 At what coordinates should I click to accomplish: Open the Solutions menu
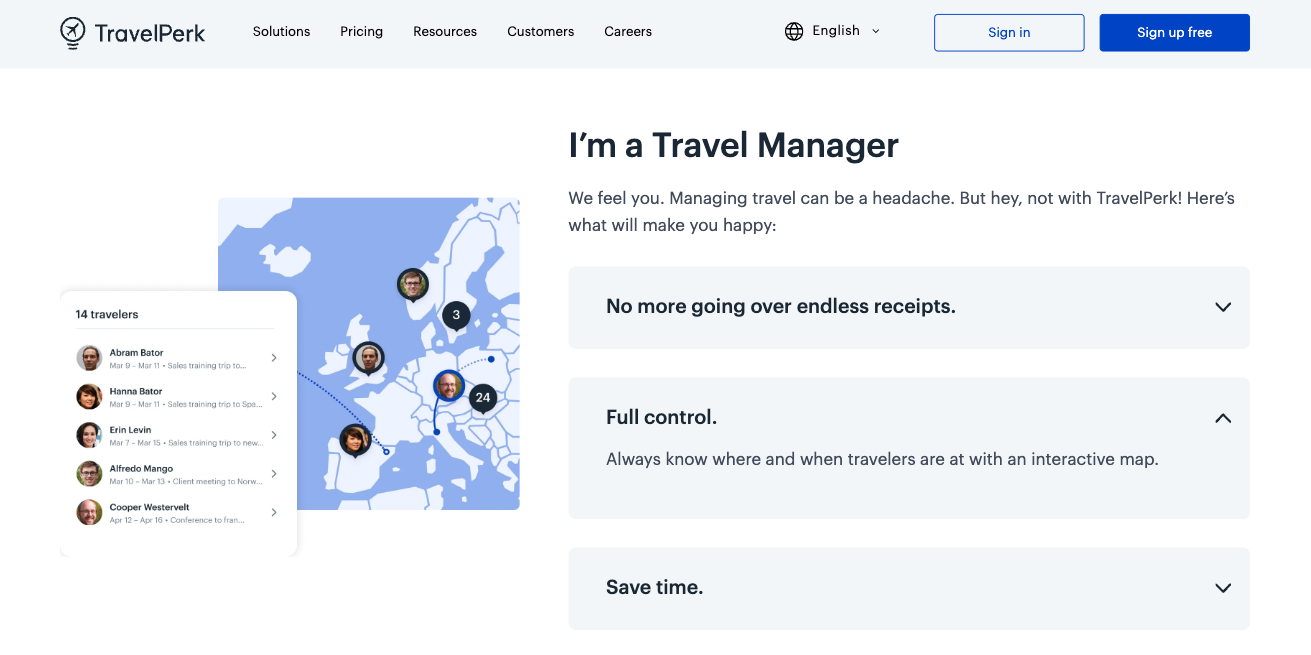click(x=281, y=32)
